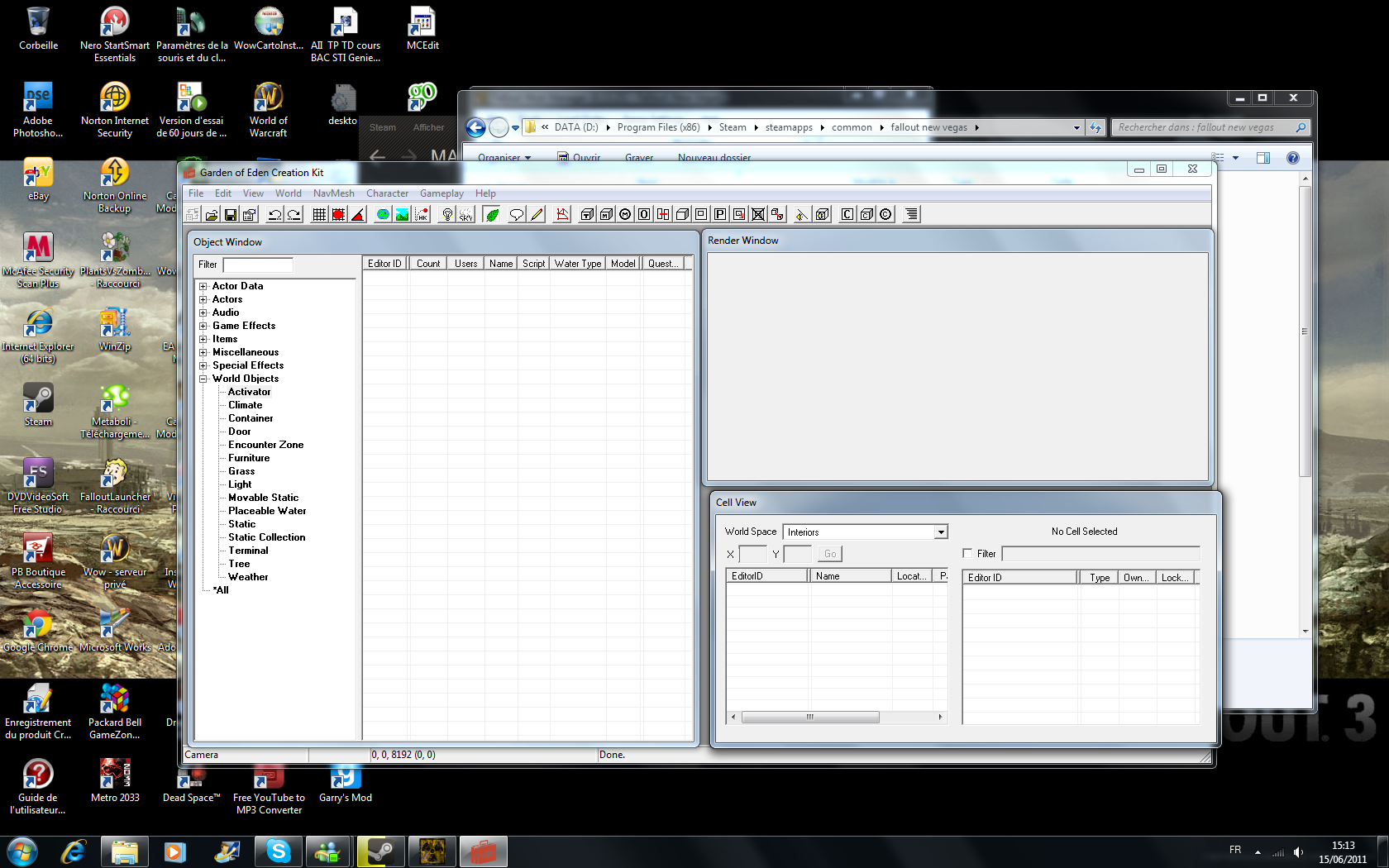The width and height of the screenshot is (1389, 868).
Task: Click the green leaf toolbar icon
Action: click(x=492, y=215)
